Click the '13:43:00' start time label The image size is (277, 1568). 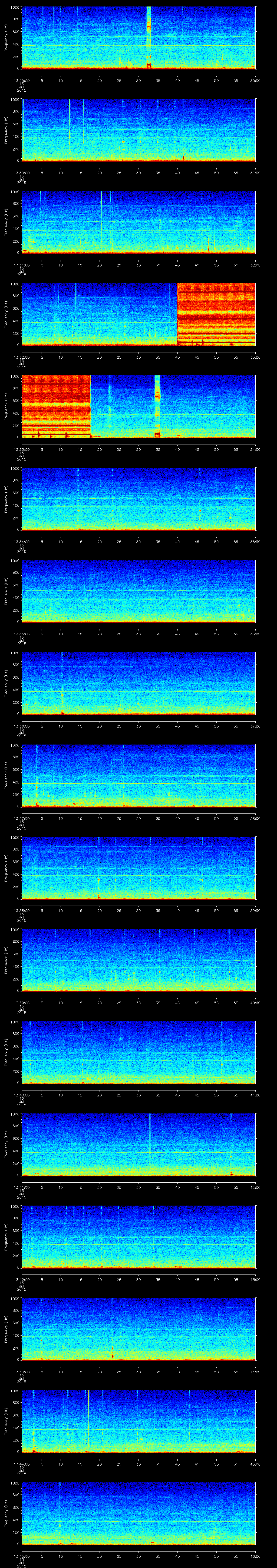point(21,1371)
